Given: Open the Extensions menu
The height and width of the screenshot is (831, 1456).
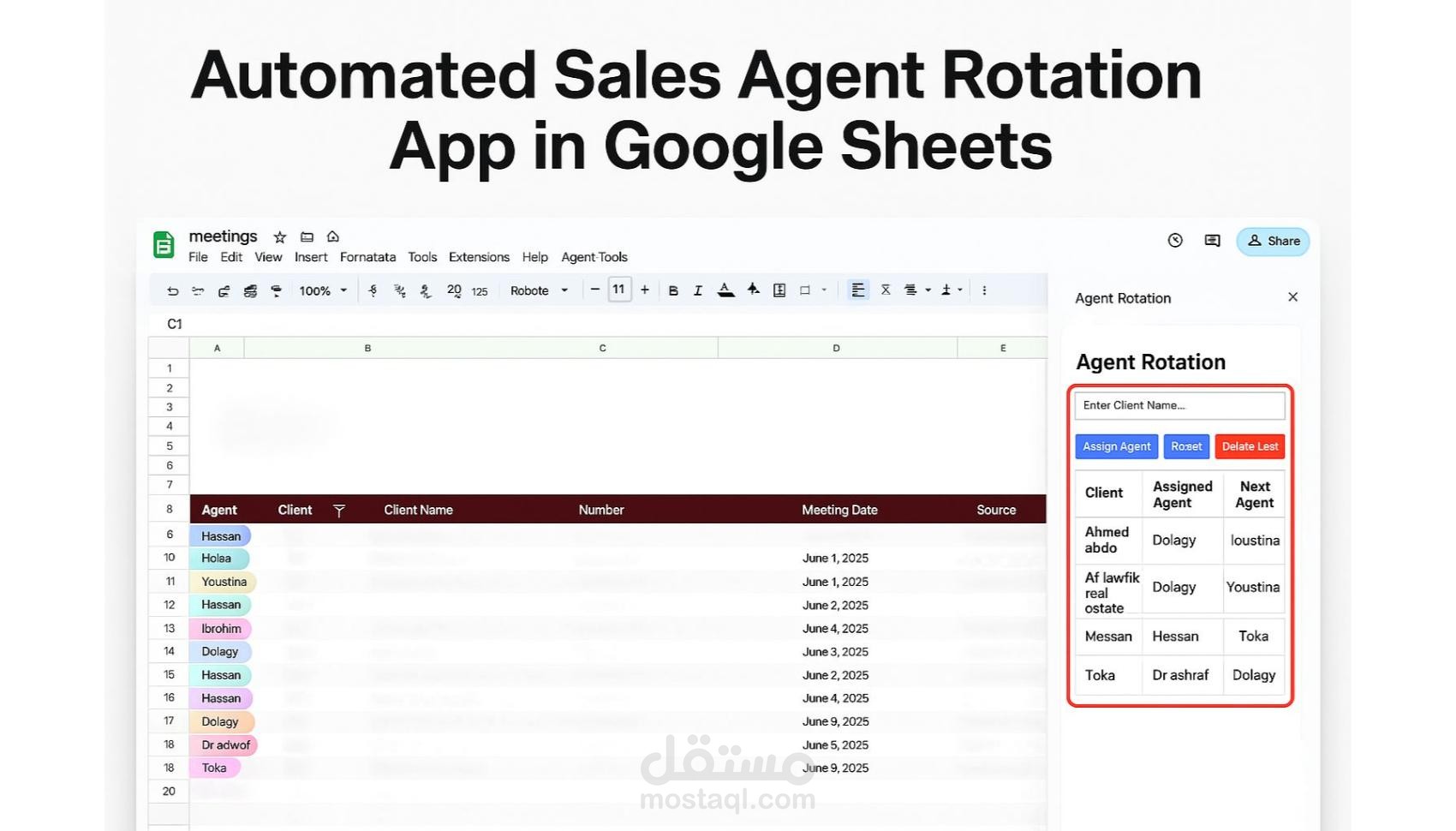Looking at the screenshot, I should [479, 257].
